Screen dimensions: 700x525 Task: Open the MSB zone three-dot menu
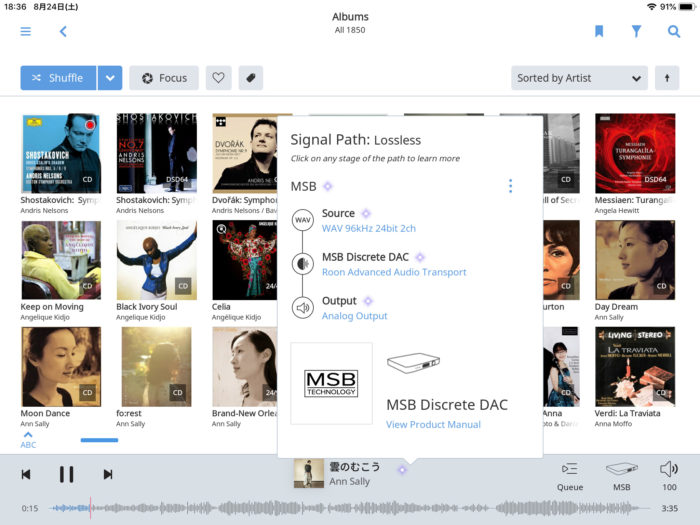(x=511, y=186)
